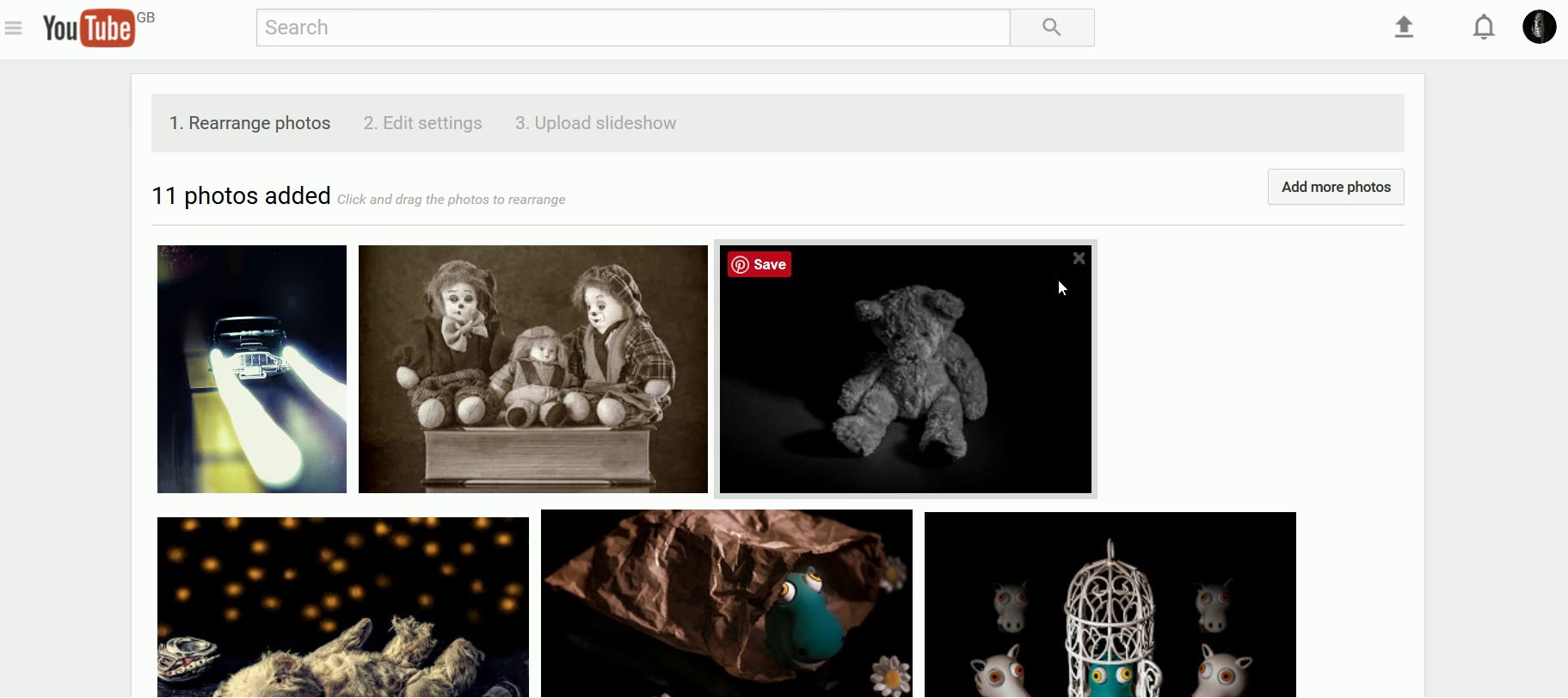
Task: Click the Pinterest Save button on teddy photo
Action: [x=759, y=264]
